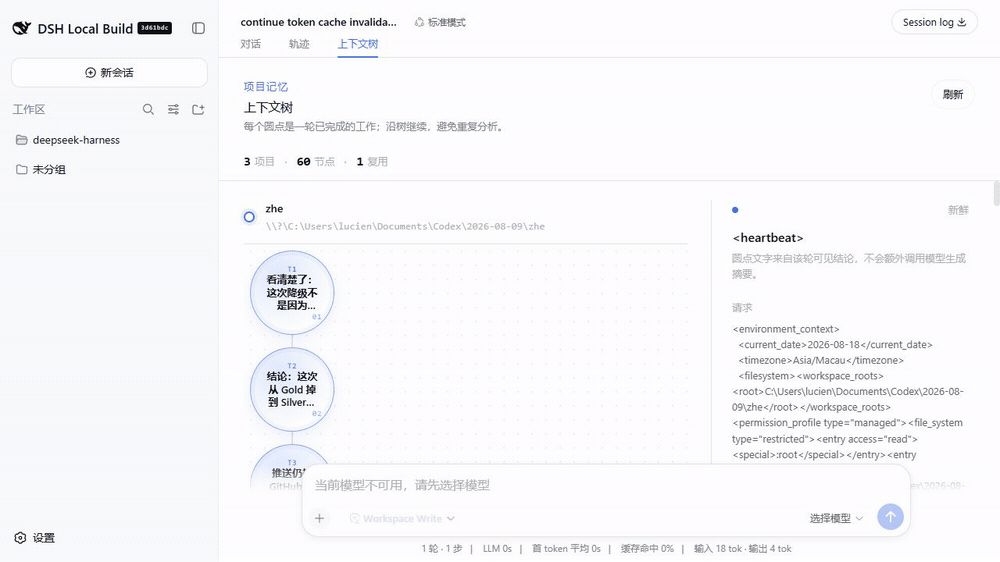Click the 60 节点 count

[x=316, y=162]
